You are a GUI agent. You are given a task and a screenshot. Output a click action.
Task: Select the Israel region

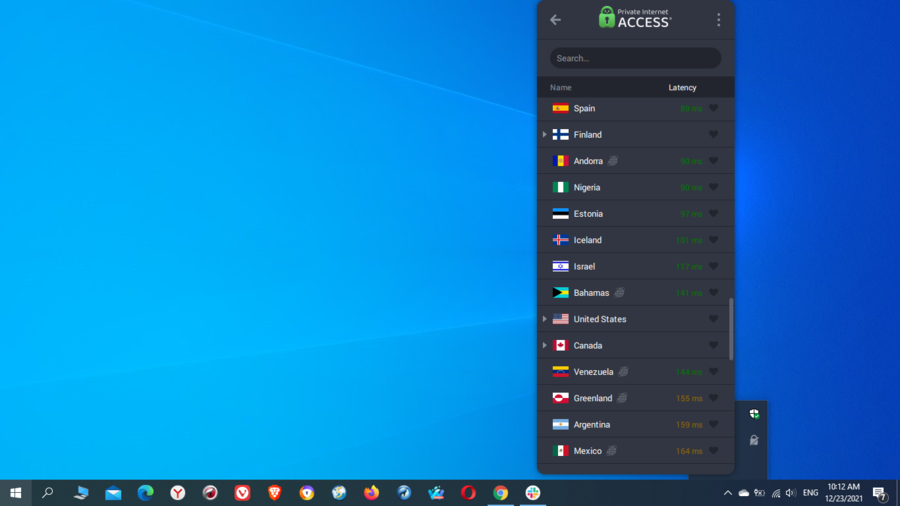tap(635, 266)
